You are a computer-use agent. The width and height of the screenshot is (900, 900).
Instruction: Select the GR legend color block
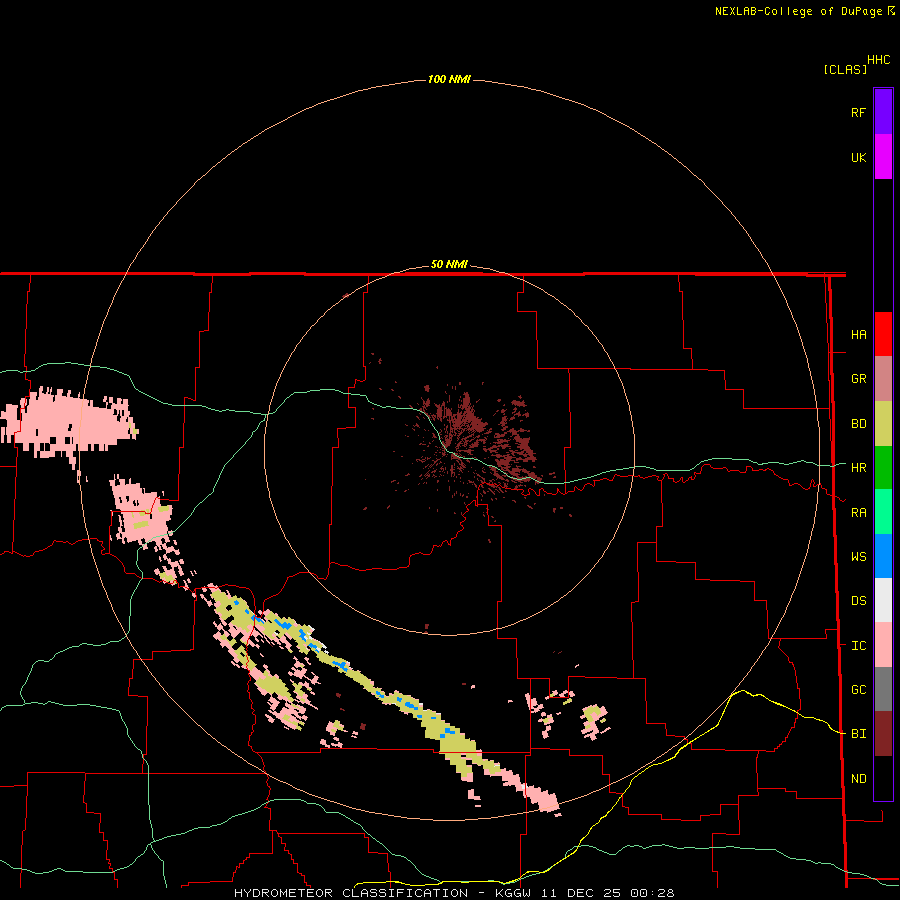tap(883, 379)
